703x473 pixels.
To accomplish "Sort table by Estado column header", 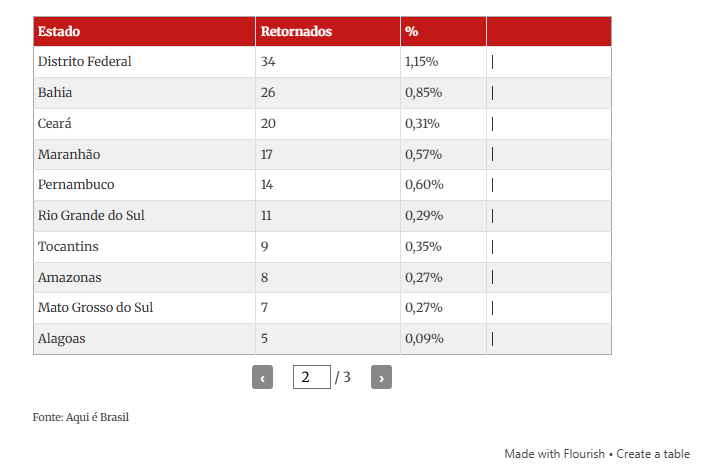I will tap(59, 31).
